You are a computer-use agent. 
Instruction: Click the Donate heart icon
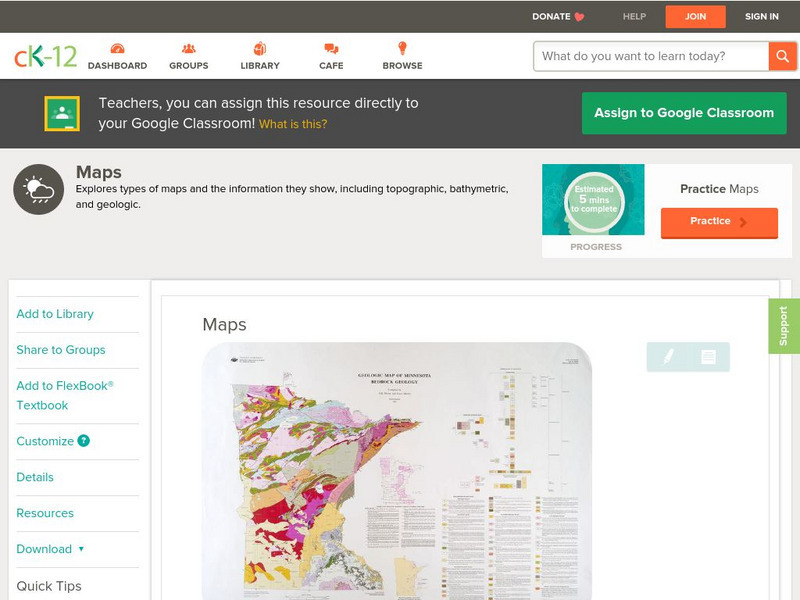click(x=579, y=17)
